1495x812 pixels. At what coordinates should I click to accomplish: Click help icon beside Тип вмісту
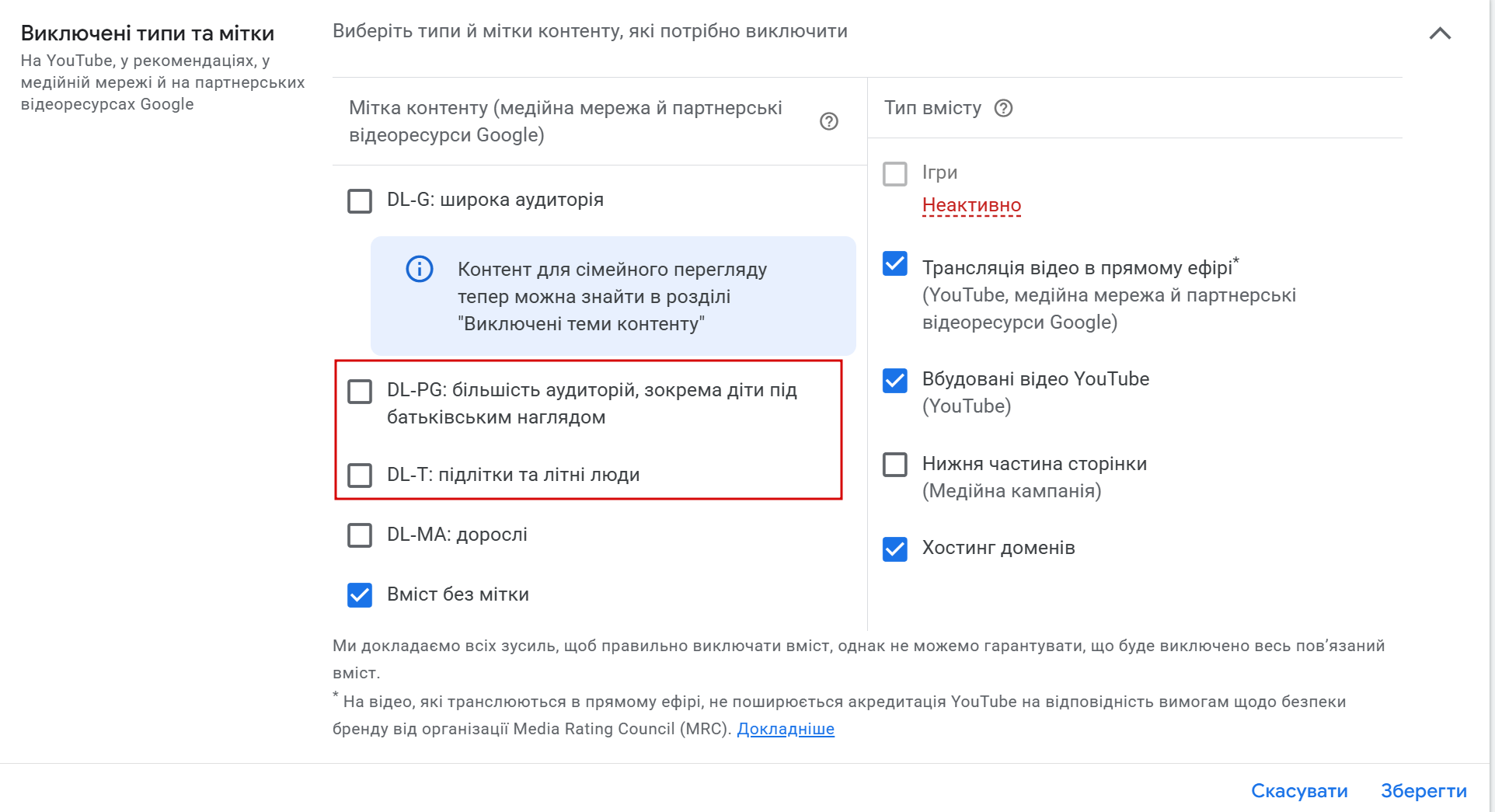pos(1003,108)
